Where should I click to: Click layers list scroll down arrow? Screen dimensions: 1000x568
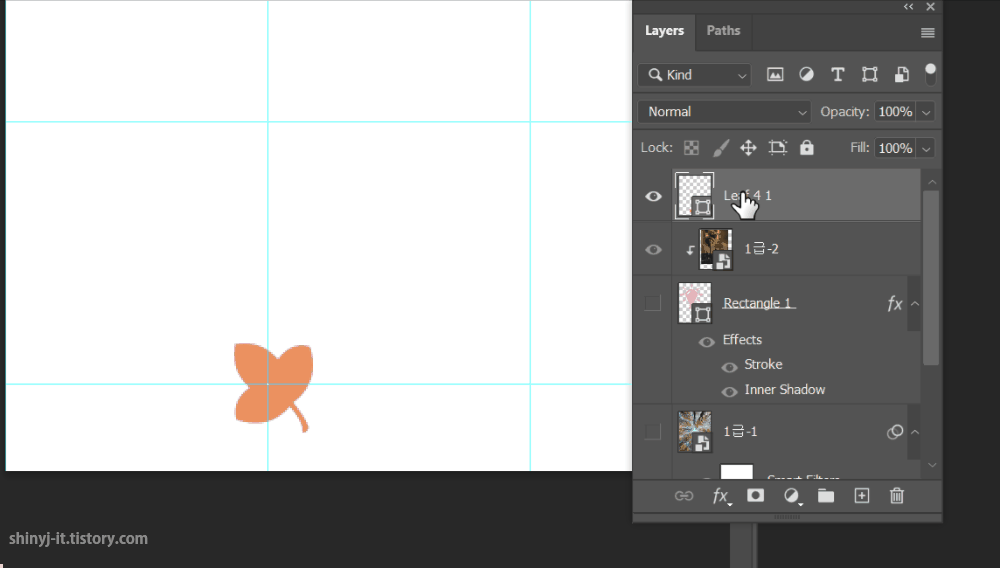pyautogui.click(x=932, y=465)
